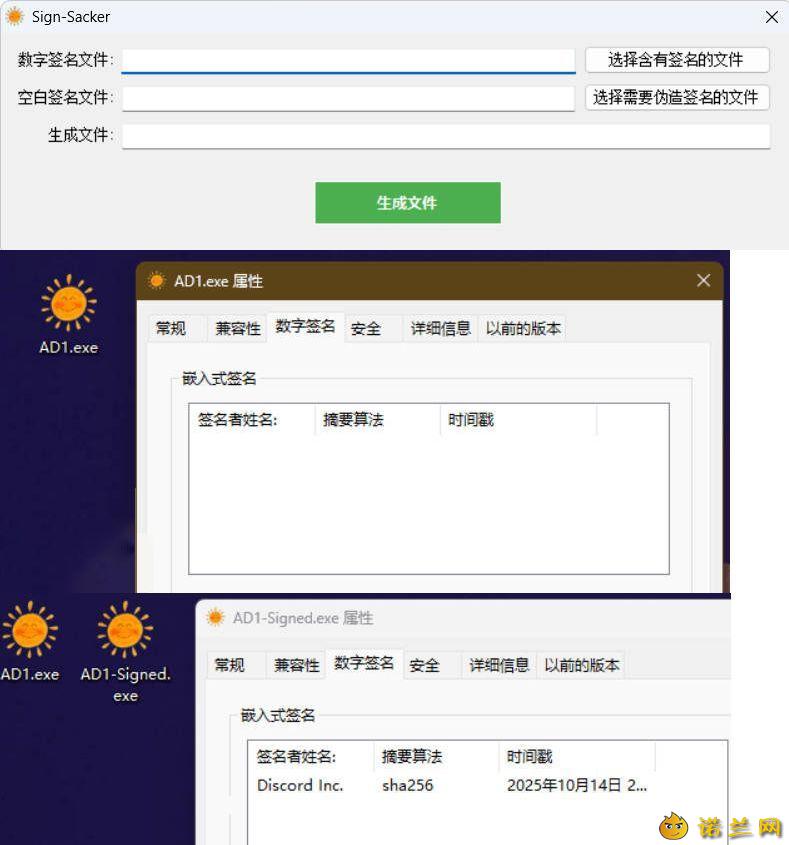Click 摘要算法 column header in AD1.exe 属性
Viewport: 789px width, 845px height.
(377, 419)
